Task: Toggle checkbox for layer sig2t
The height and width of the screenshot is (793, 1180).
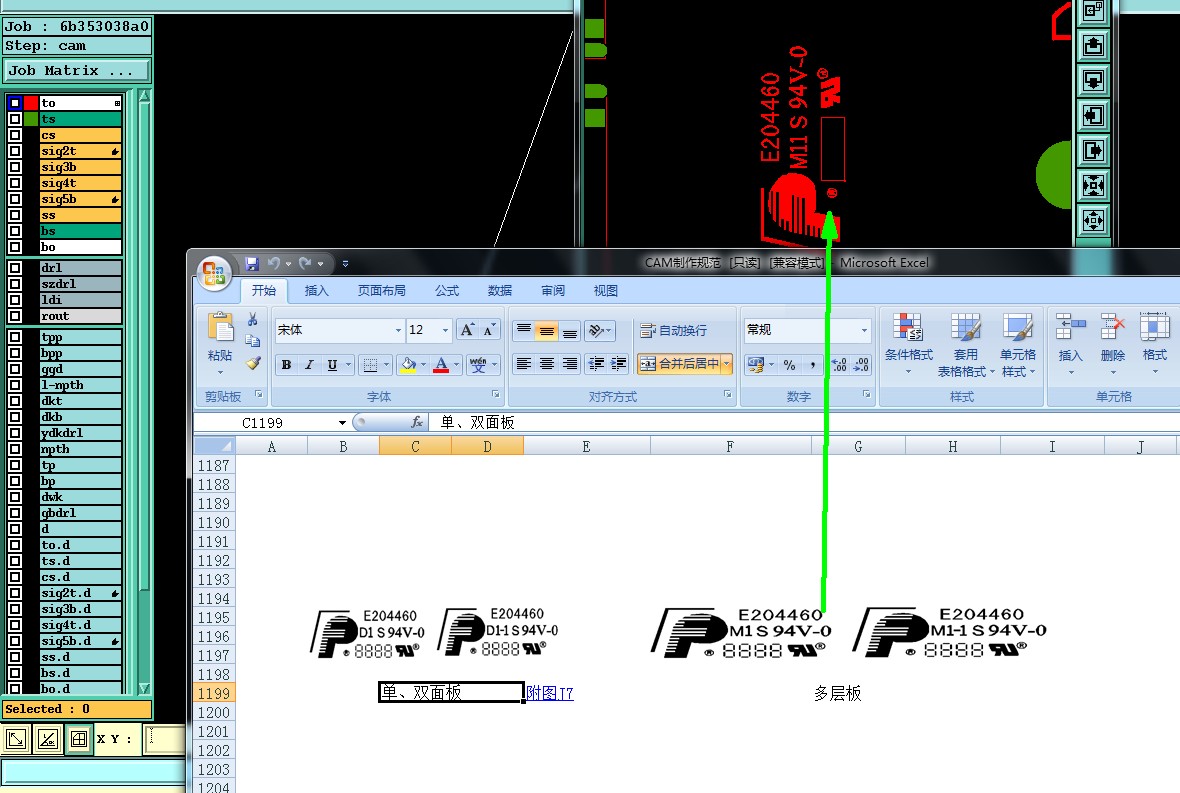Action: 14,151
